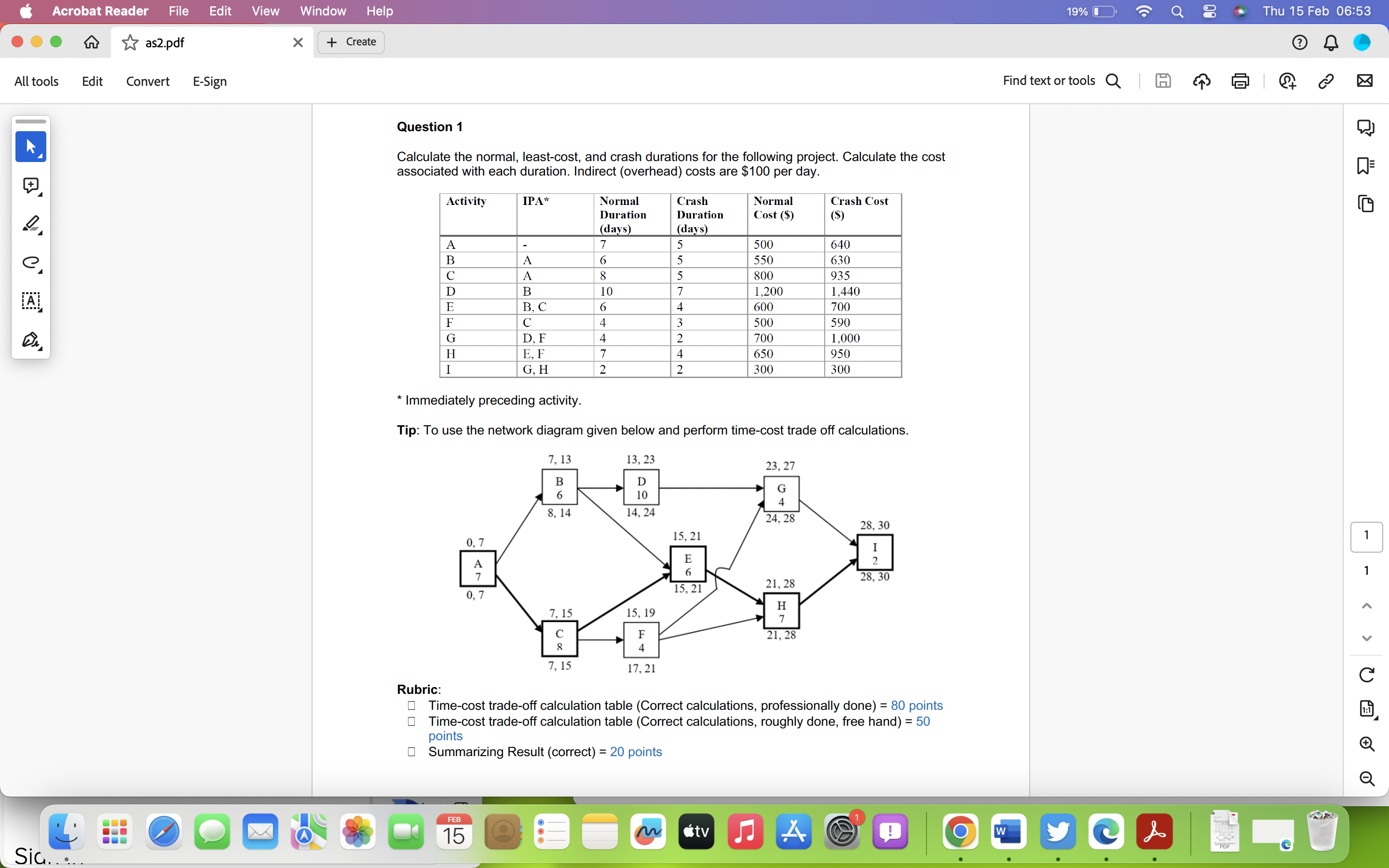The height and width of the screenshot is (868, 1389).
Task: Open the comments panel on the right
Action: pyautogui.click(x=1367, y=127)
